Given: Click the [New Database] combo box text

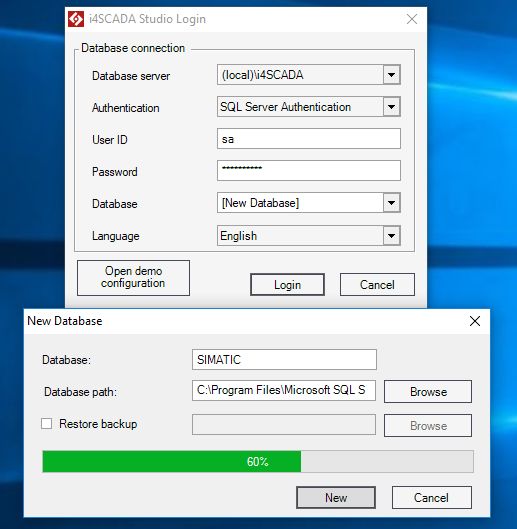Looking at the screenshot, I should [x=260, y=203].
